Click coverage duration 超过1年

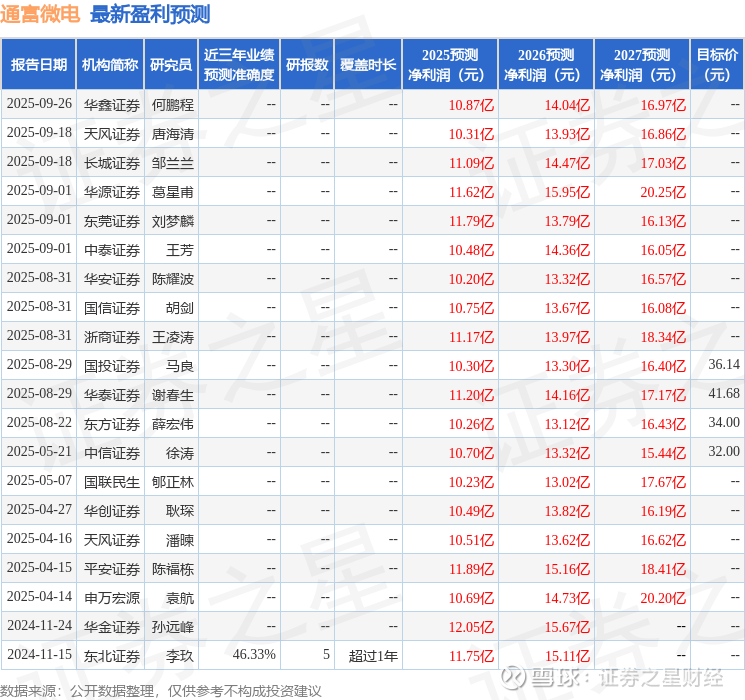[373, 656]
